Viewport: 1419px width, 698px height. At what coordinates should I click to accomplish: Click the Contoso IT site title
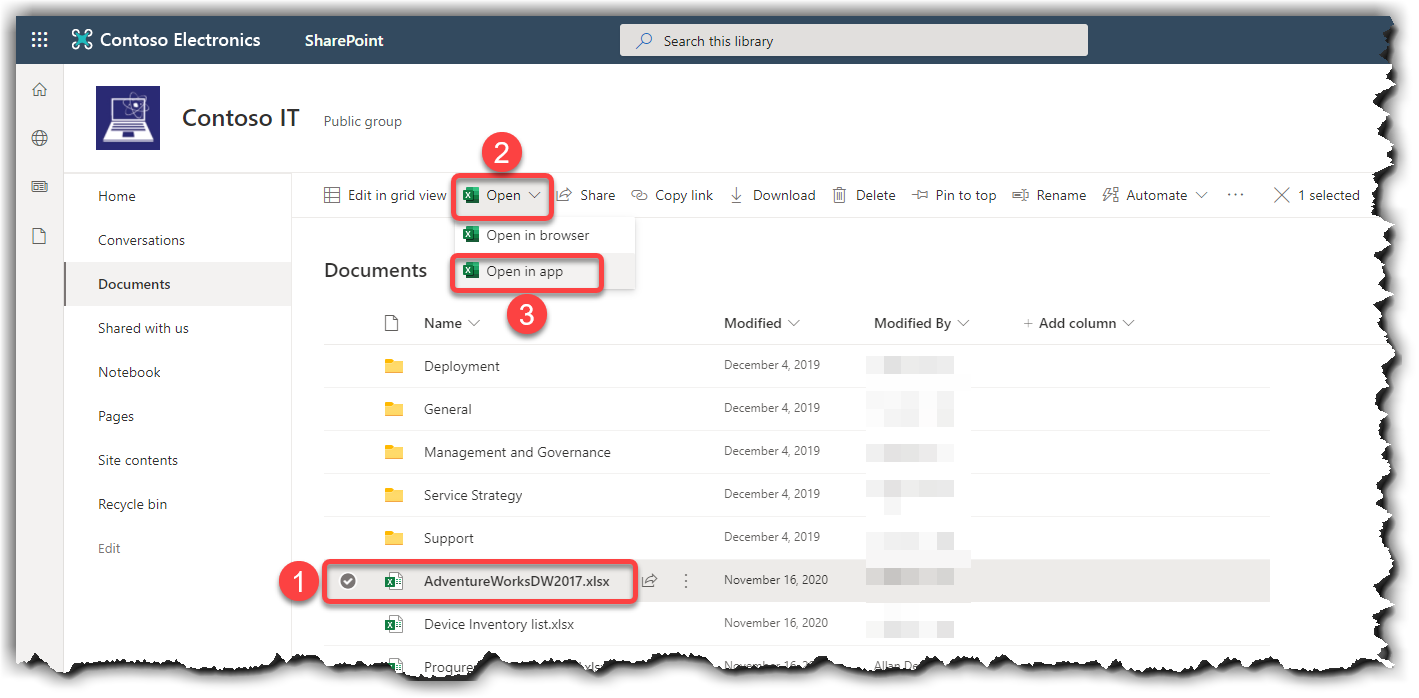(x=240, y=117)
